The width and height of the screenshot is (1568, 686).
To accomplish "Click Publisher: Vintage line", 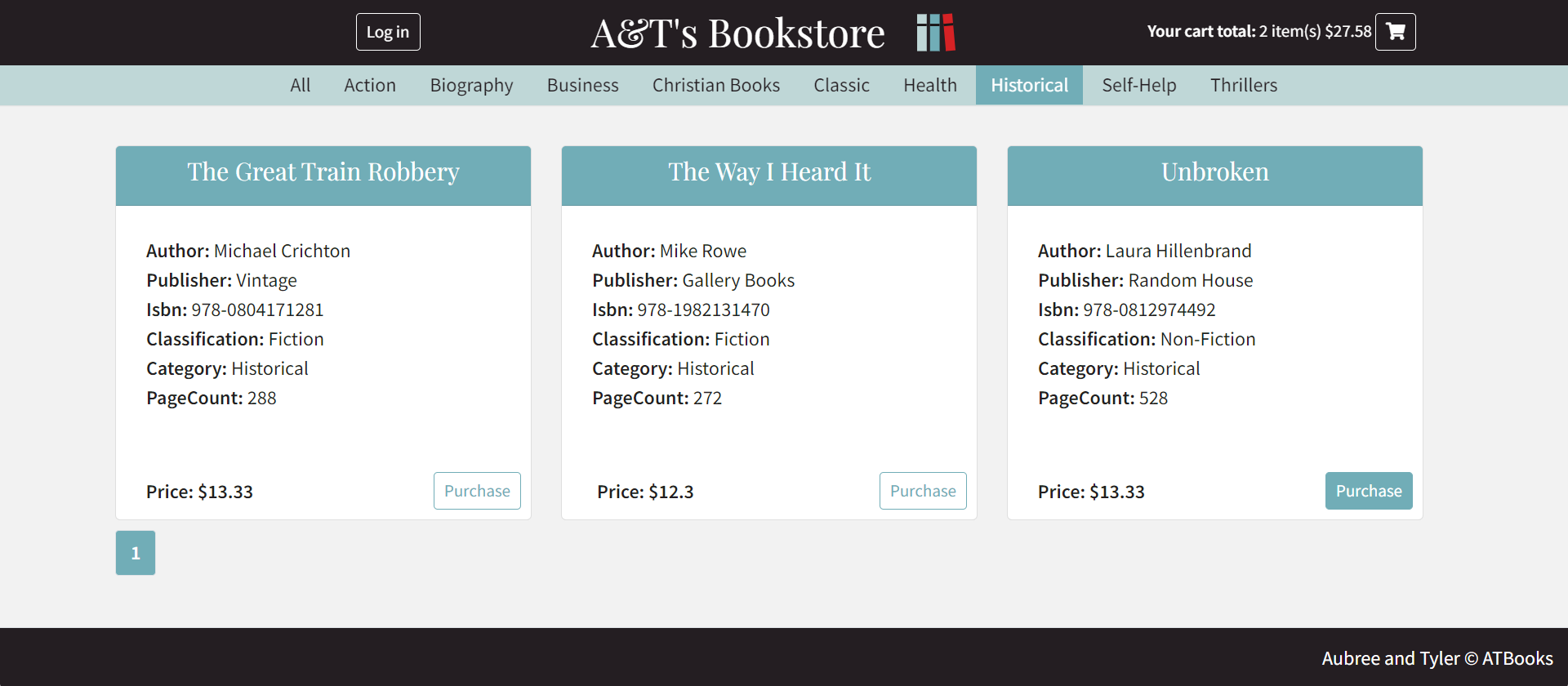I will (221, 280).
